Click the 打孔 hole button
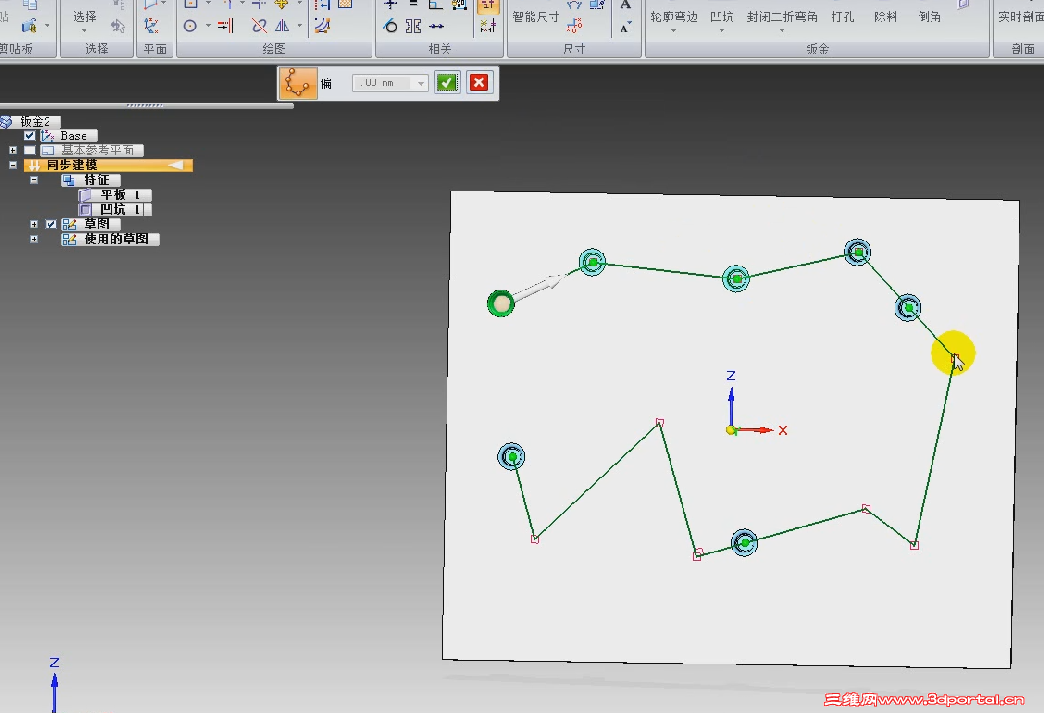 coord(842,17)
